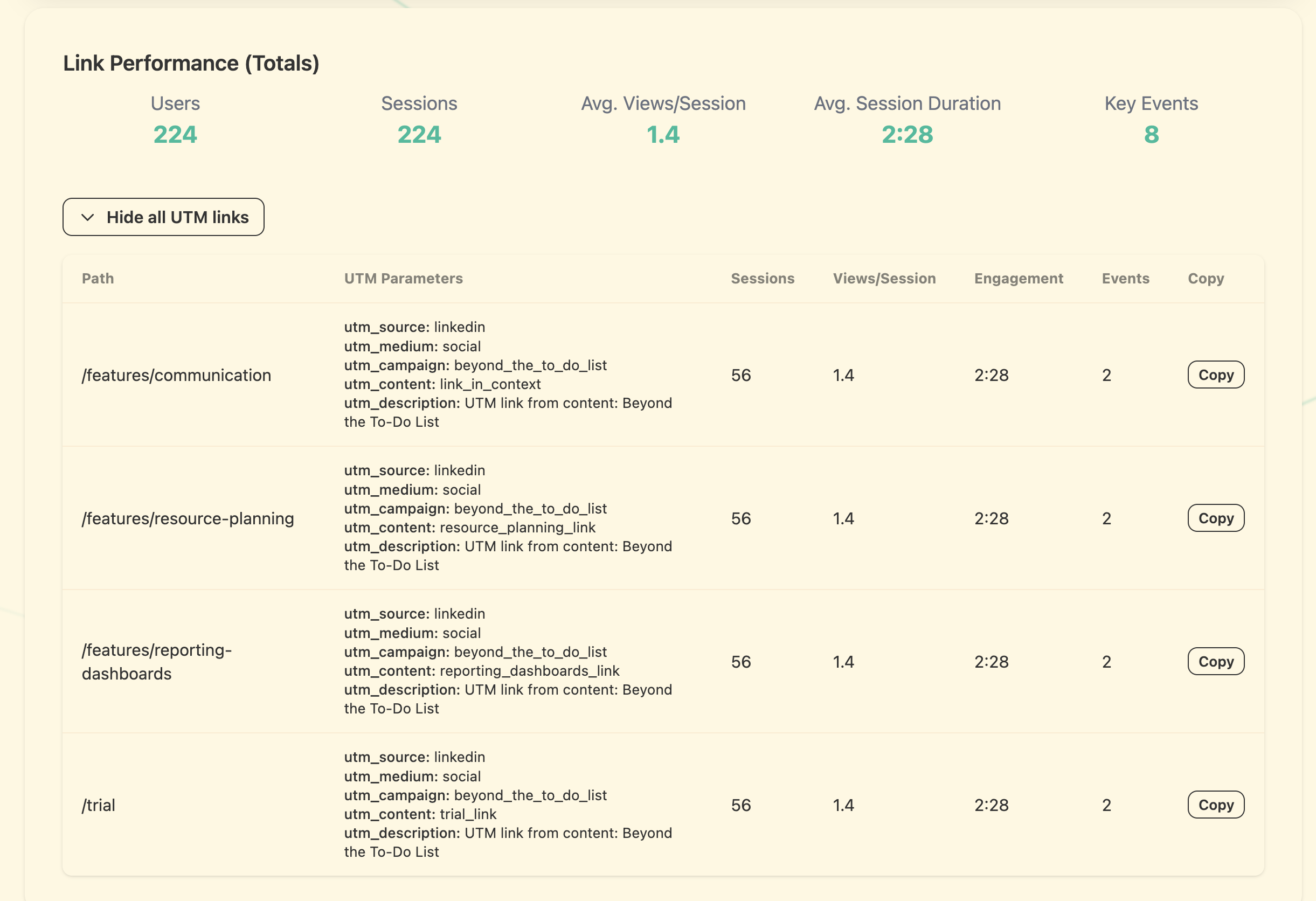
Task: Click views/session 1.4 in reporting-dashboards row
Action: point(843,661)
